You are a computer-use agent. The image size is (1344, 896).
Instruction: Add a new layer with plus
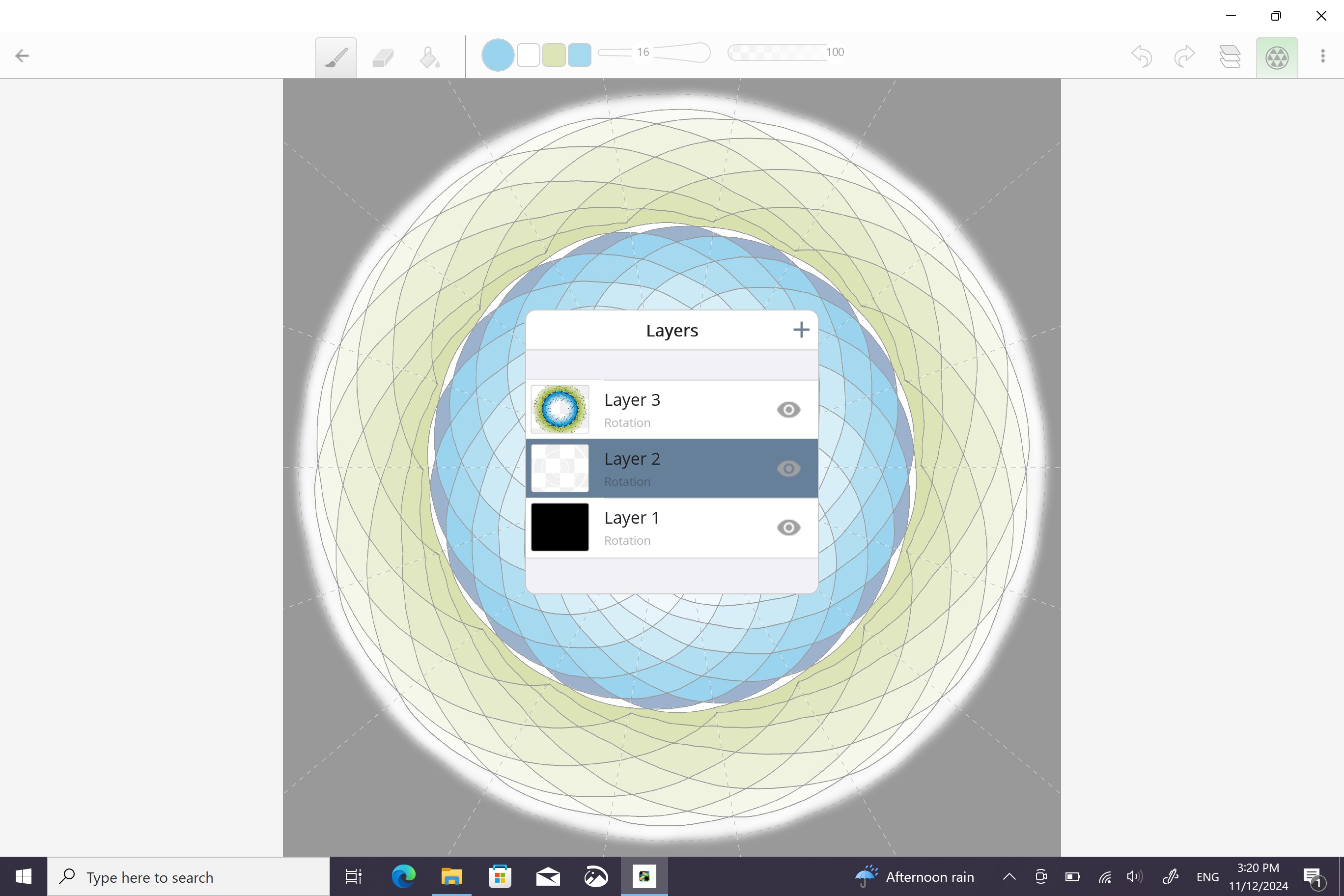801,330
